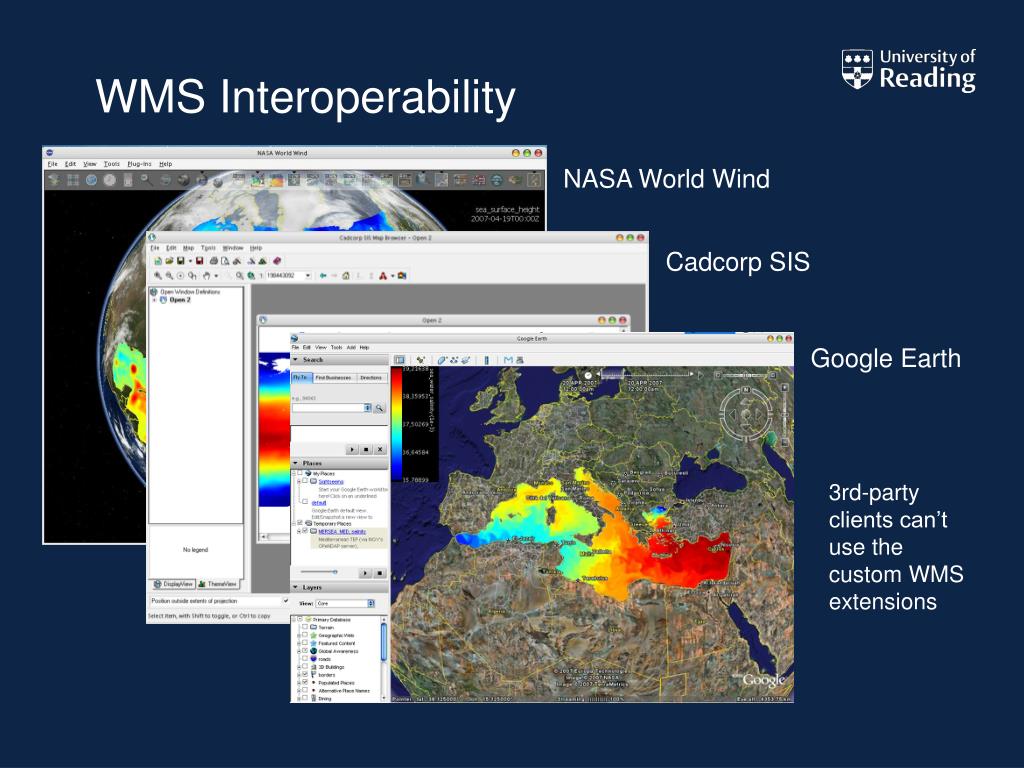Click the new document icon in Cadcorp SIS toolbar
1024x768 pixels.
158,261
